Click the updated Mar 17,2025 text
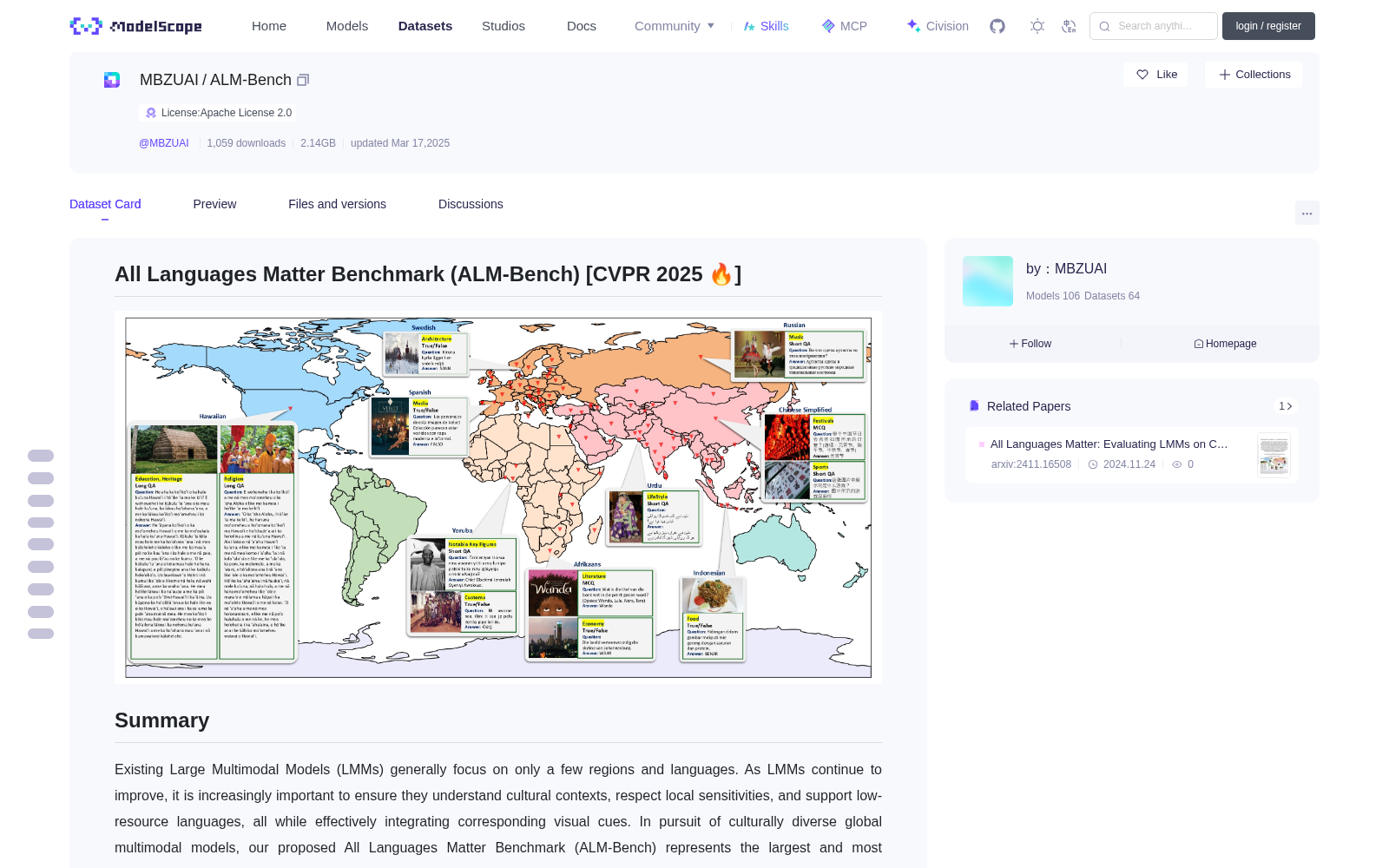This screenshot has width=1389, height=868. coord(400,143)
